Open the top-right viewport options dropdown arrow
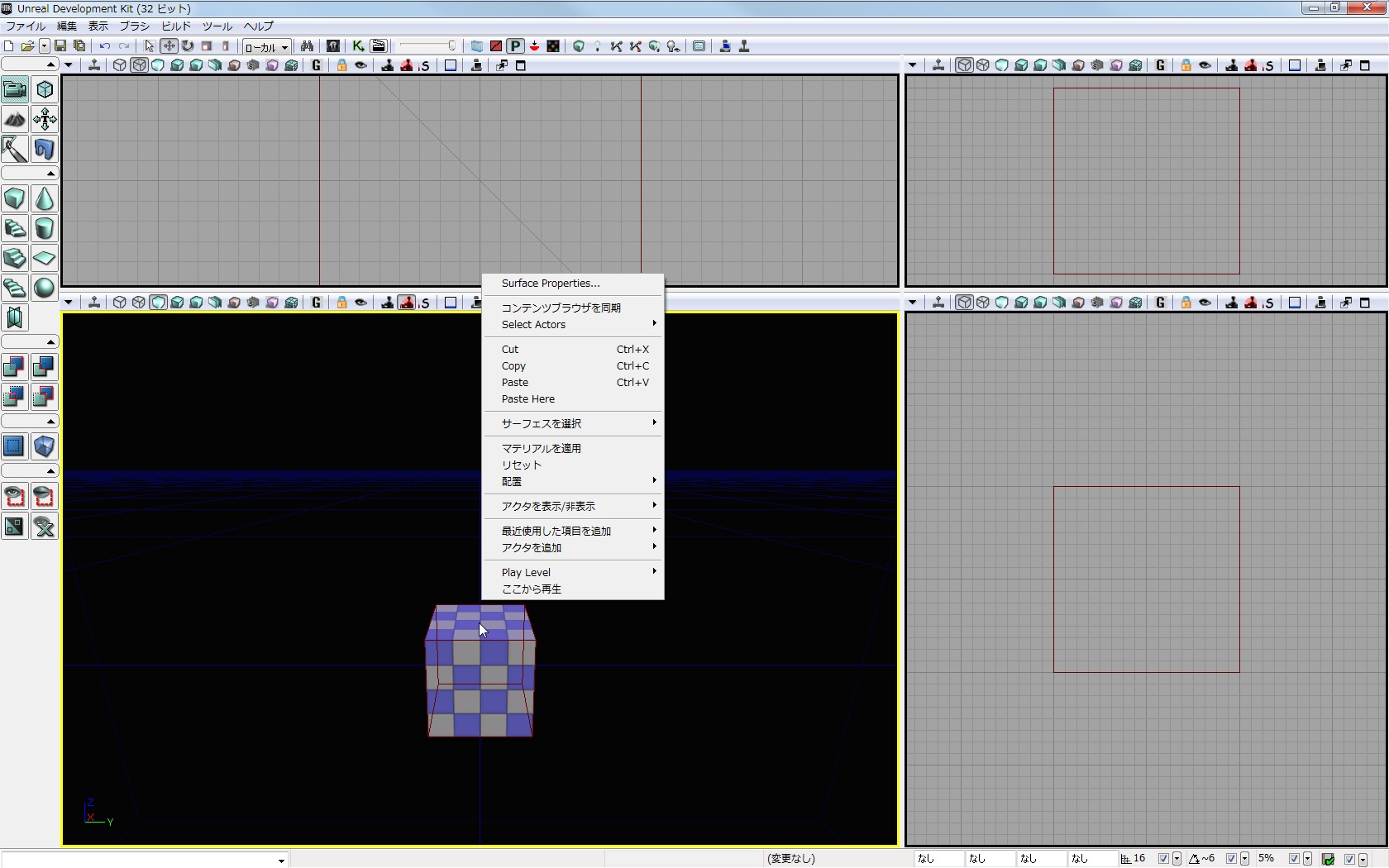Viewport: 1389px width, 868px height. (913, 65)
